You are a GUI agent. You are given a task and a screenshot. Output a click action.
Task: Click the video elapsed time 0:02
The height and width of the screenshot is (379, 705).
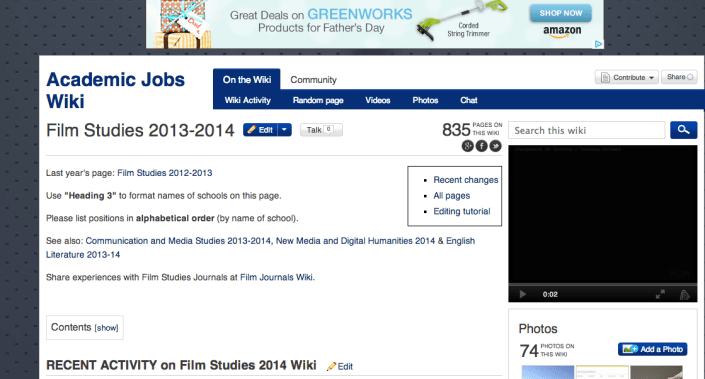click(550, 294)
